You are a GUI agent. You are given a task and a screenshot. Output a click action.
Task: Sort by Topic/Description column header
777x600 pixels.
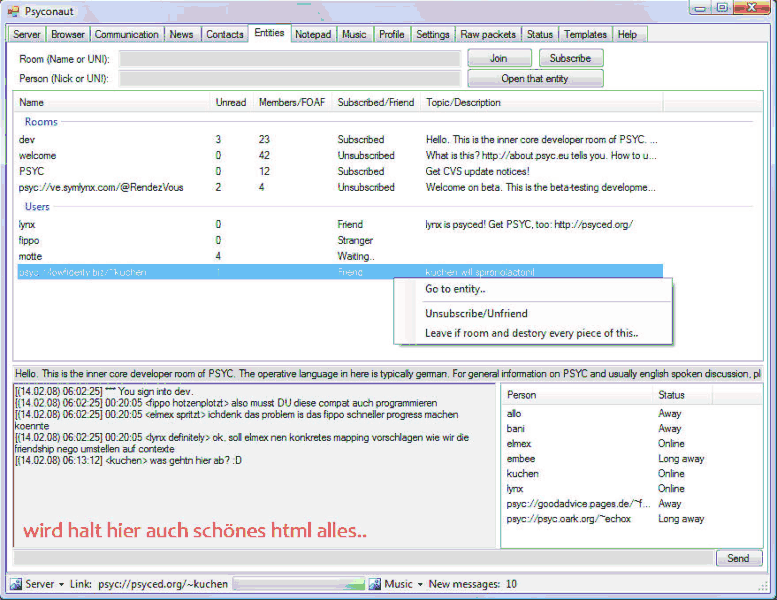(542, 103)
